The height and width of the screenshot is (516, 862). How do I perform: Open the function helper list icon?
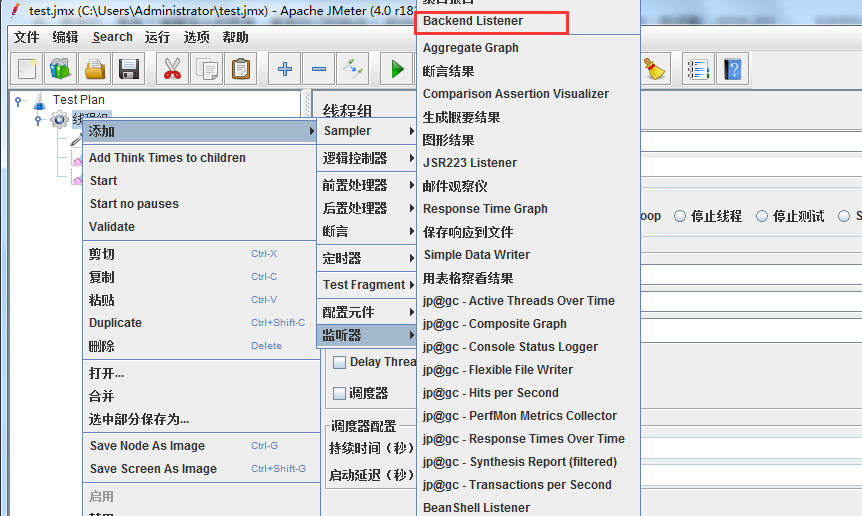point(698,69)
